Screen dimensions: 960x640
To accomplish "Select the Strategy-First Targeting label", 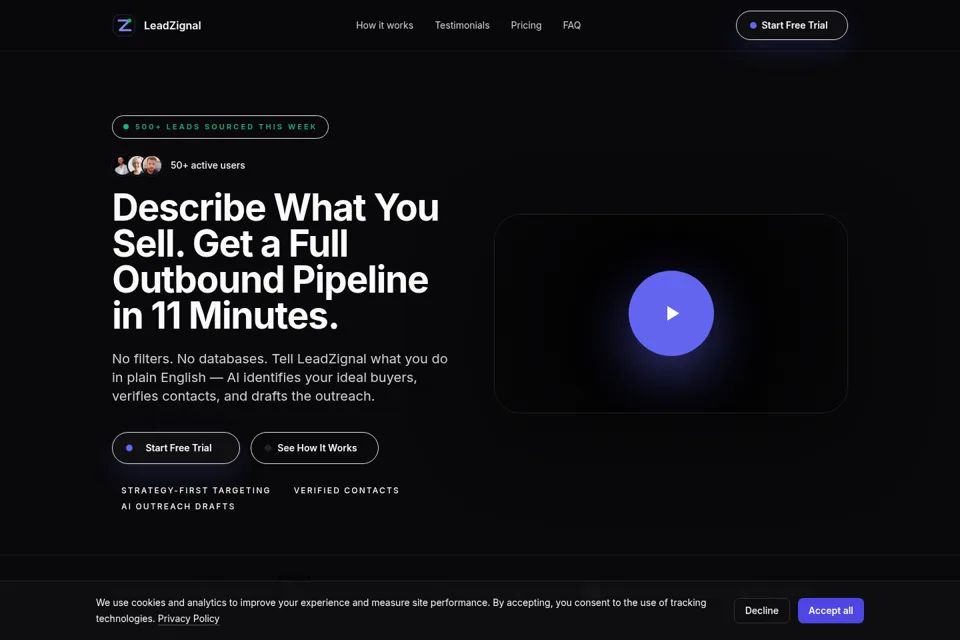I will pos(196,490).
